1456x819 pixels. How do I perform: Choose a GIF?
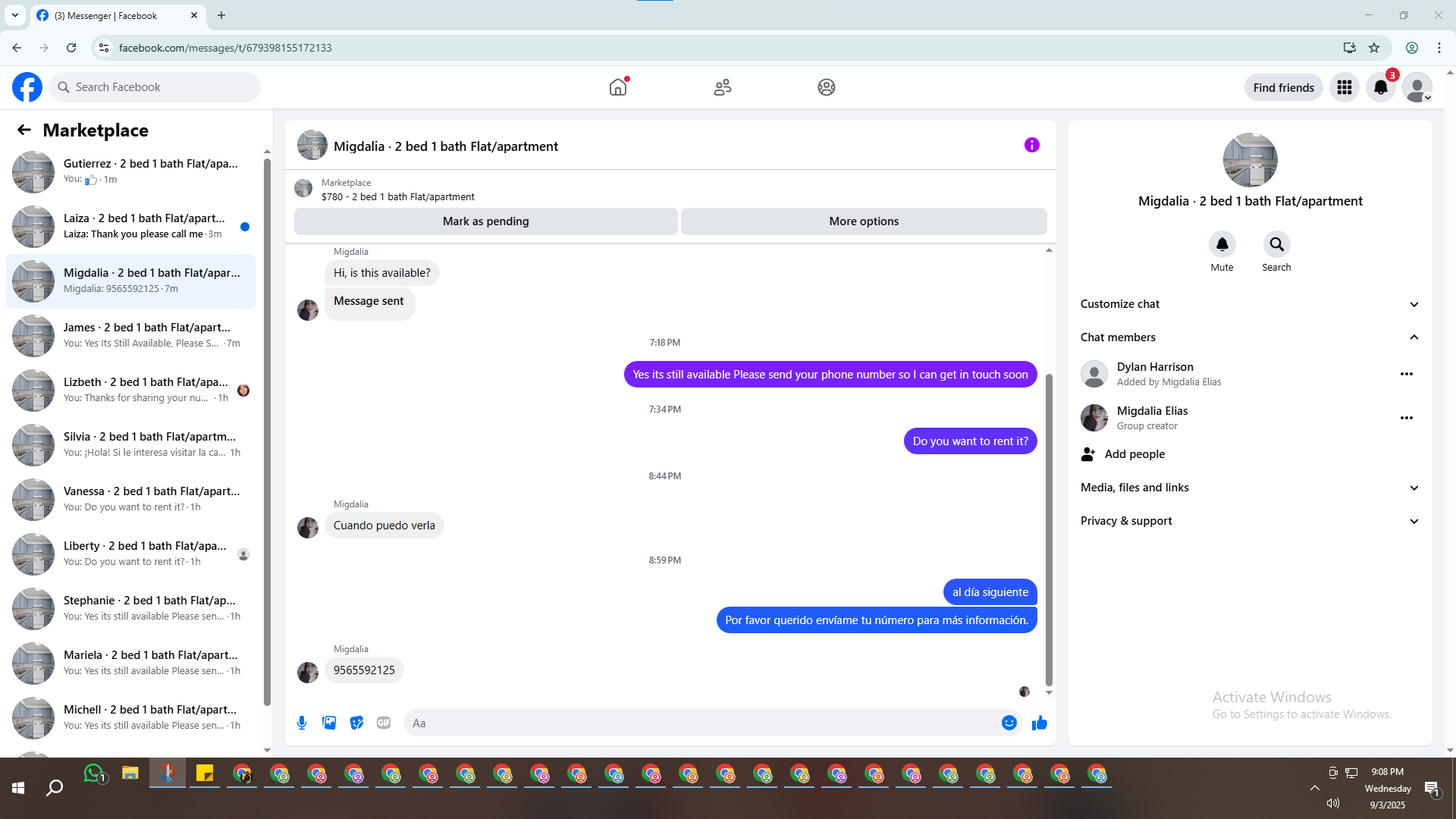[x=384, y=723]
